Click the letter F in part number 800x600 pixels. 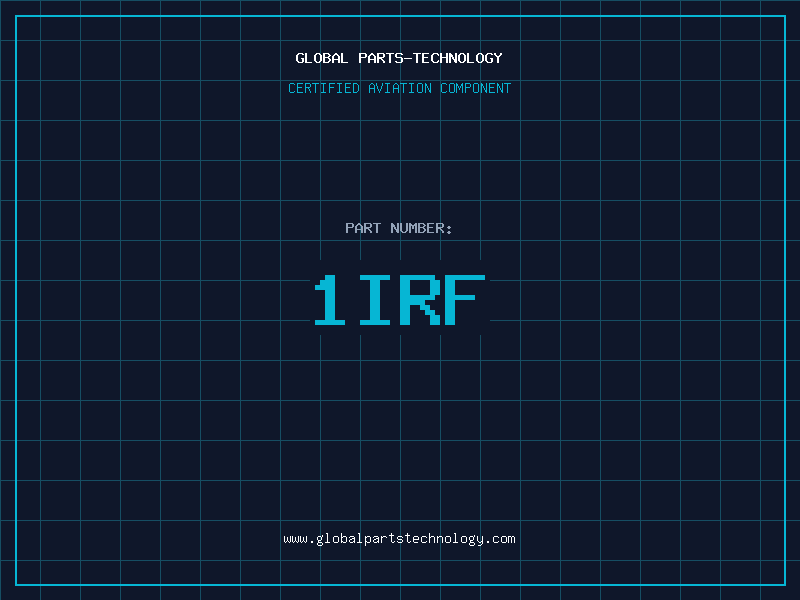click(x=466, y=300)
